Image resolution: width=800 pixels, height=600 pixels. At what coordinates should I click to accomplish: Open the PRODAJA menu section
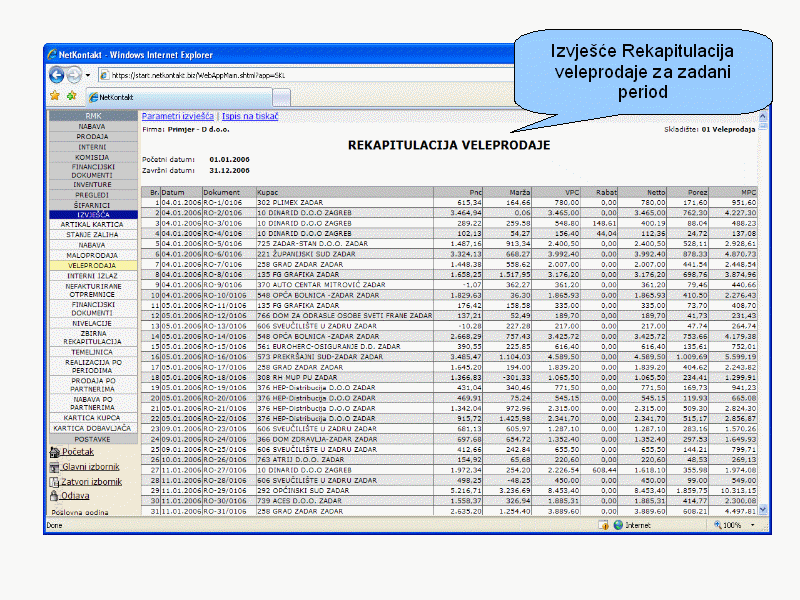[x=92, y=137]
